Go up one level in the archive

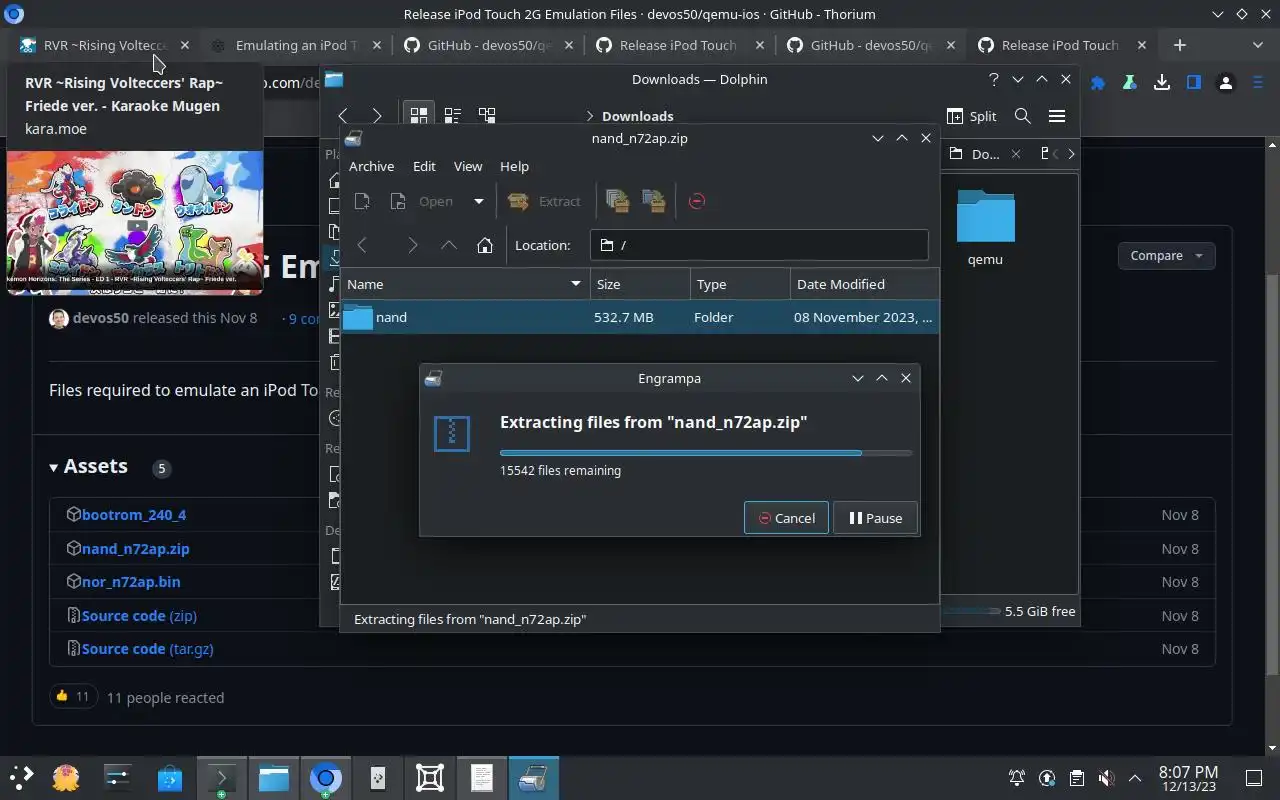(x=449, y=245)
